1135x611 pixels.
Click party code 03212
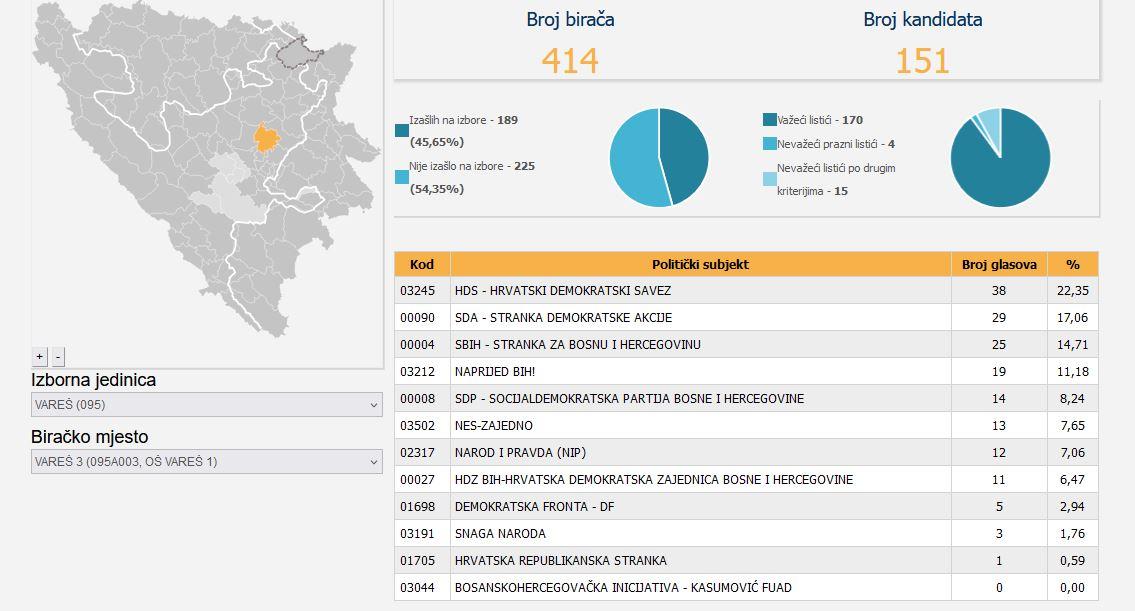[x=418, y=371]
